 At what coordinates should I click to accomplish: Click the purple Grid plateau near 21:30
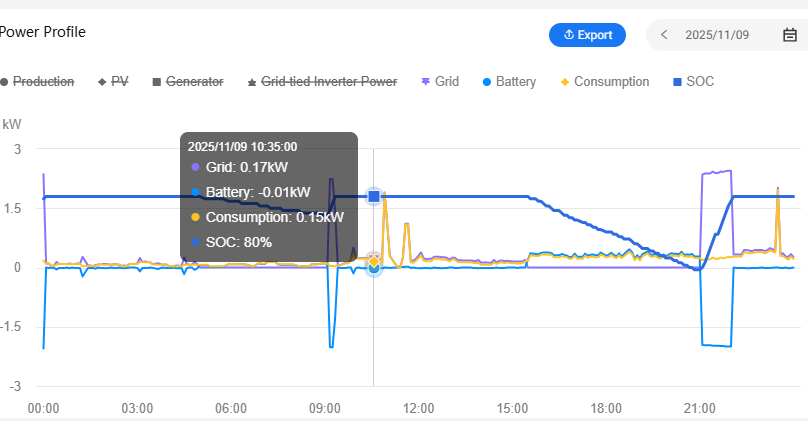click(x=717, y=172)
